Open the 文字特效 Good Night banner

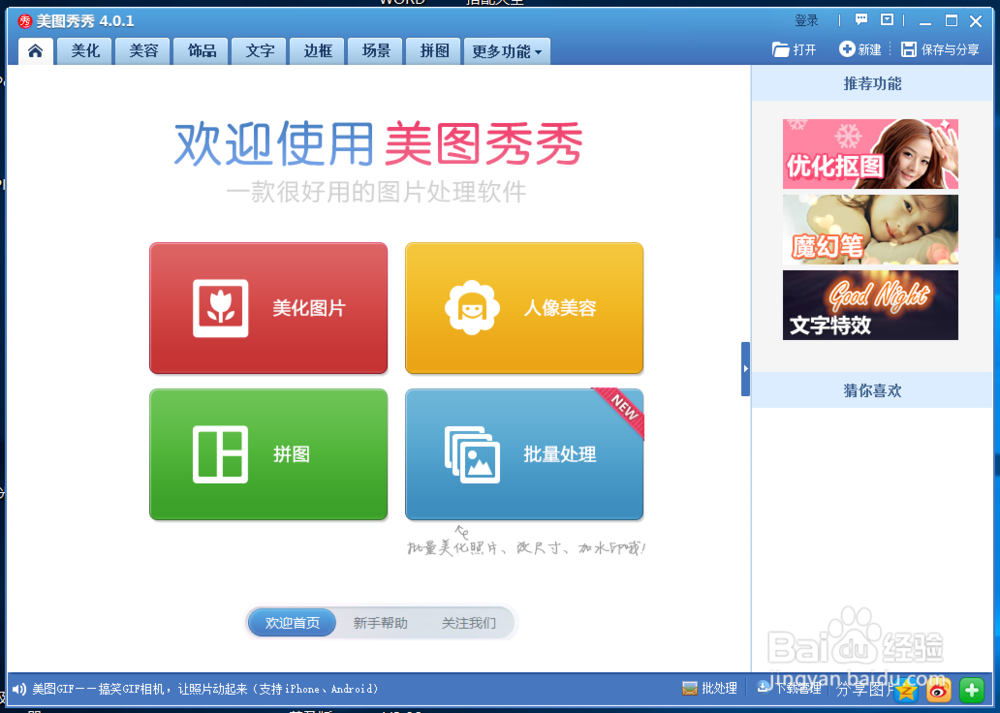871,305
